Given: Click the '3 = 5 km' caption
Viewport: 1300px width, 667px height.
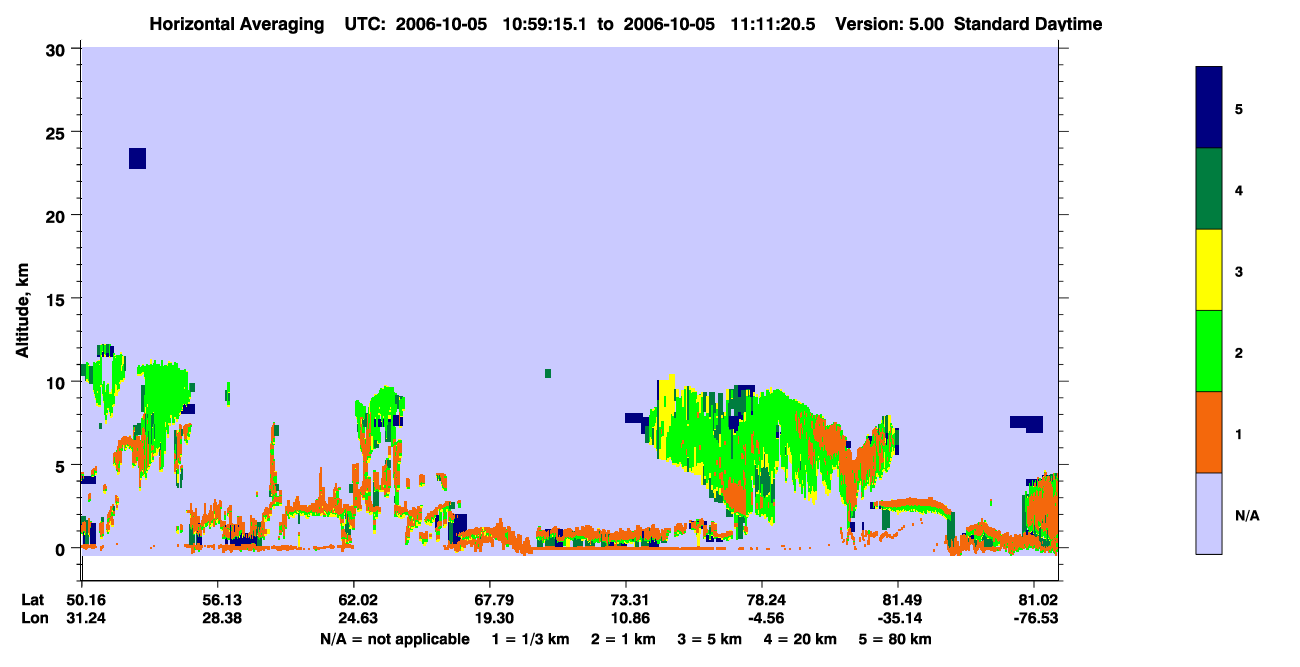Looking at the screenshot, I should tap(709, 639).
